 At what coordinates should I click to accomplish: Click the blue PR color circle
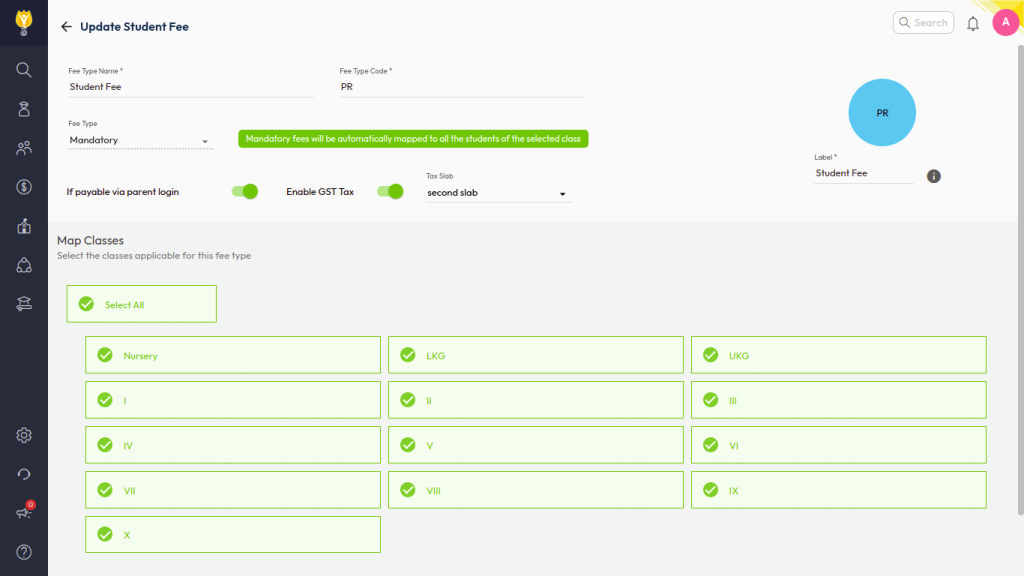(x=882, y=113)
